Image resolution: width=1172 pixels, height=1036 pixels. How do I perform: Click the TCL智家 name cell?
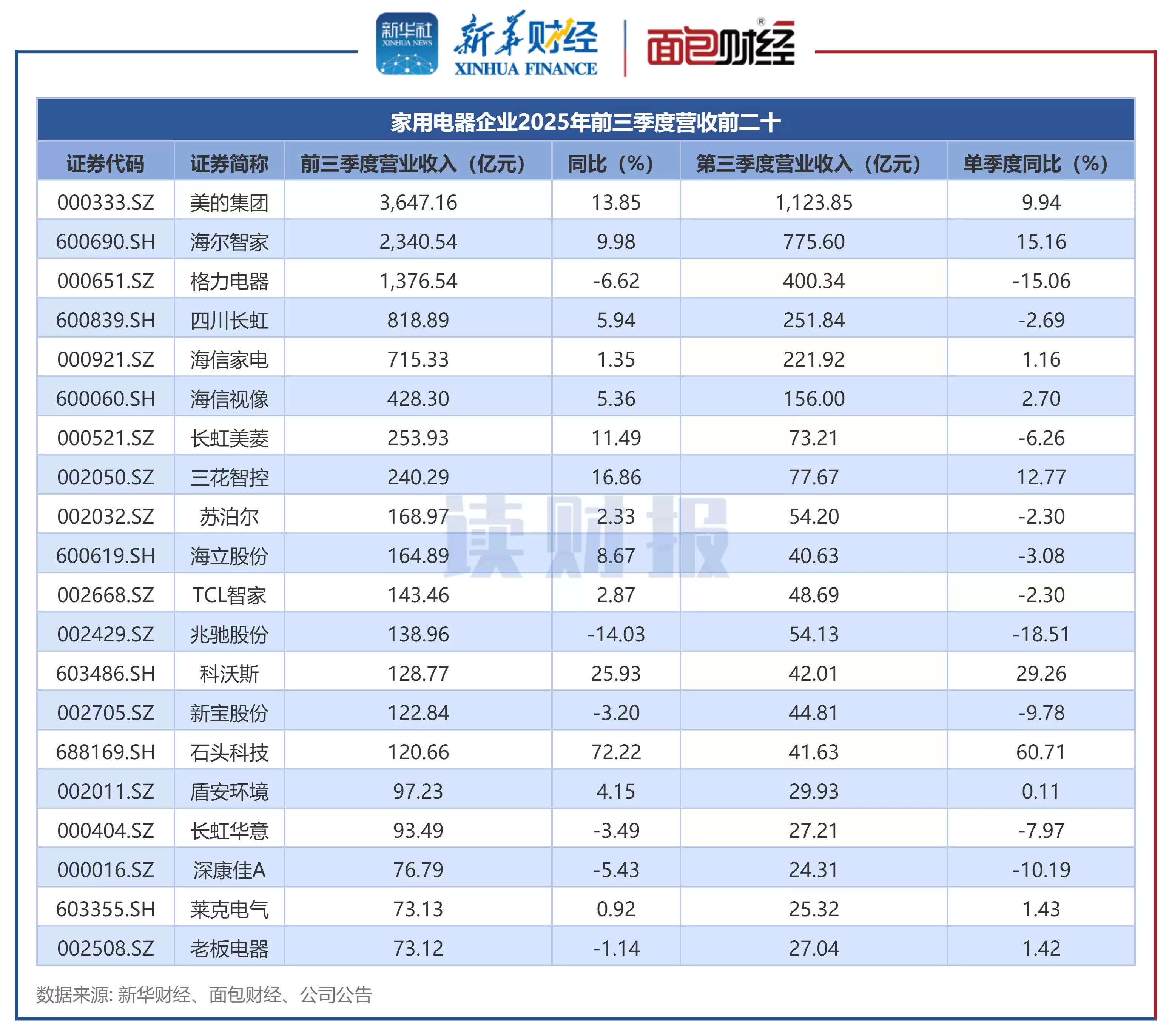pos(229,595)
